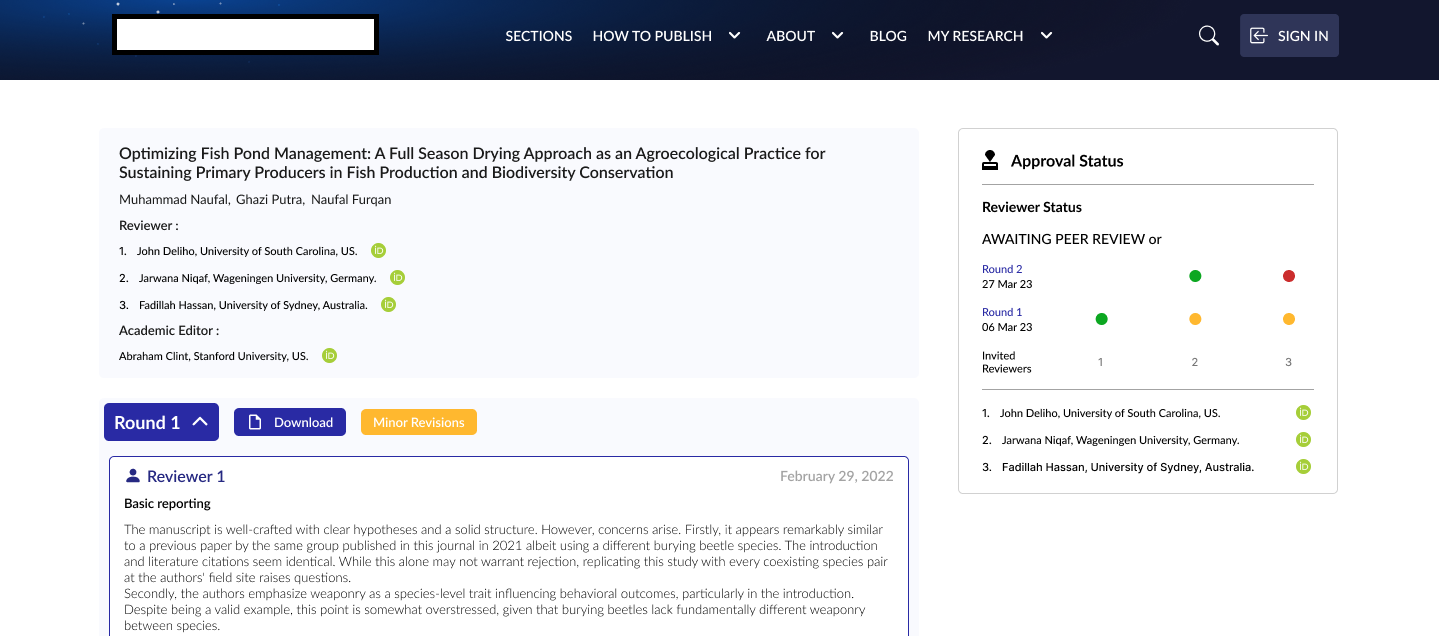Click the 27 Mar 23 date
1439x636 pixels.
(1007, 284)
